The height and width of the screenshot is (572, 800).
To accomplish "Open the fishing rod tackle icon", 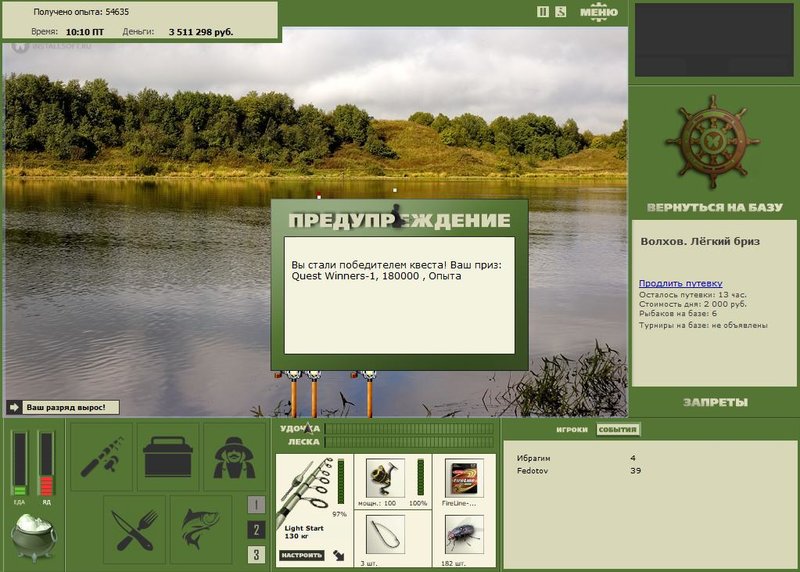I will click(x=102, y=456).
